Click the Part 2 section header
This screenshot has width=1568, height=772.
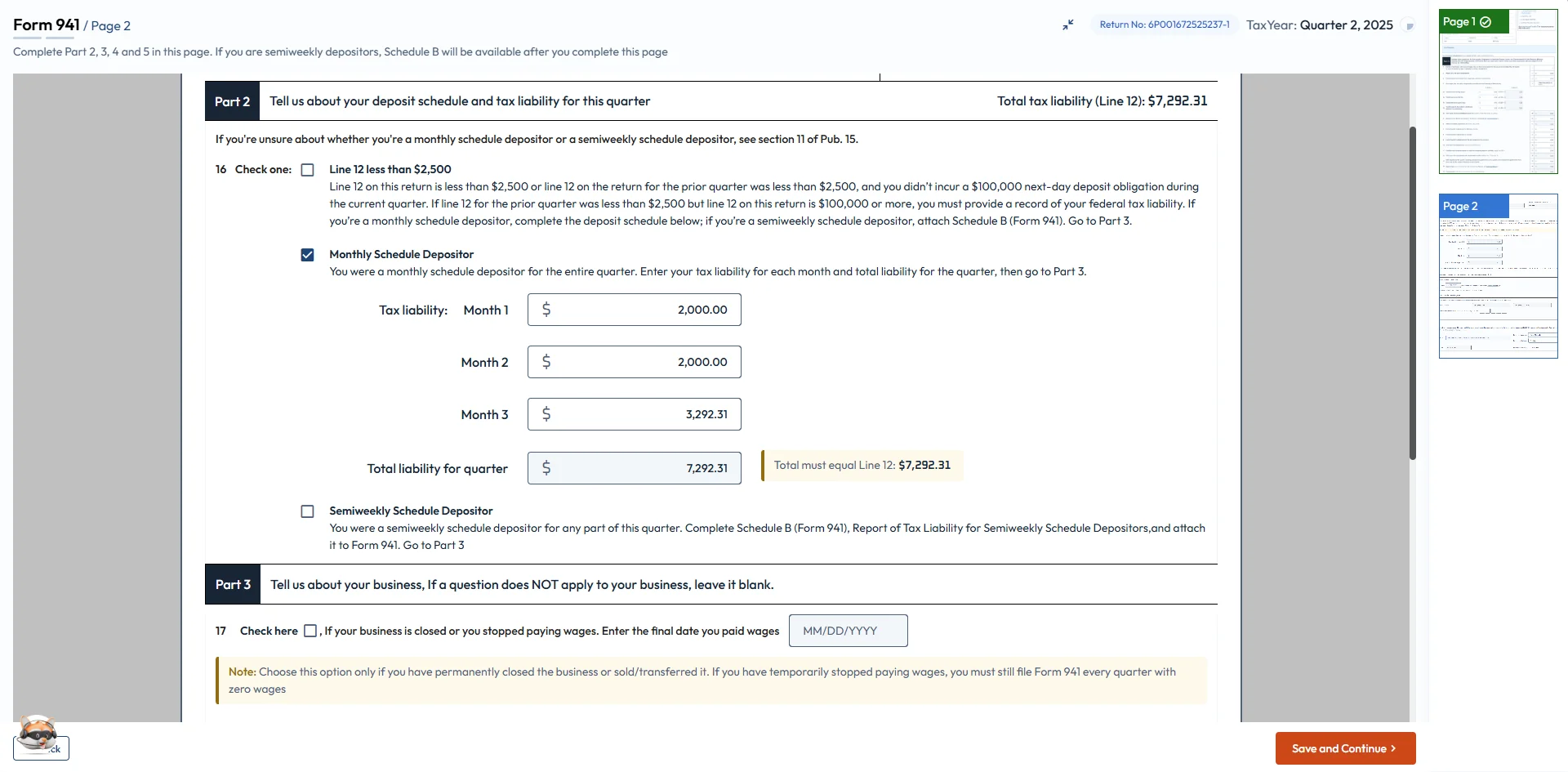coord(711,101)
